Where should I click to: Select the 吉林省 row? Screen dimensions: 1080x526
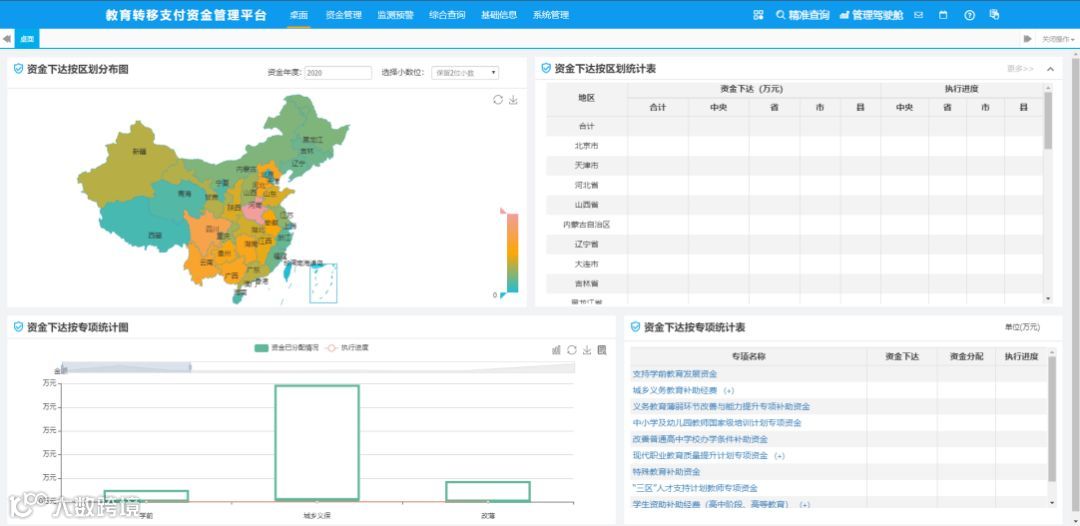point(795,284)
